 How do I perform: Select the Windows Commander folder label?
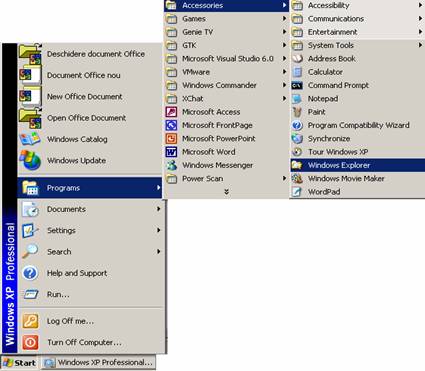click(219, 85)
